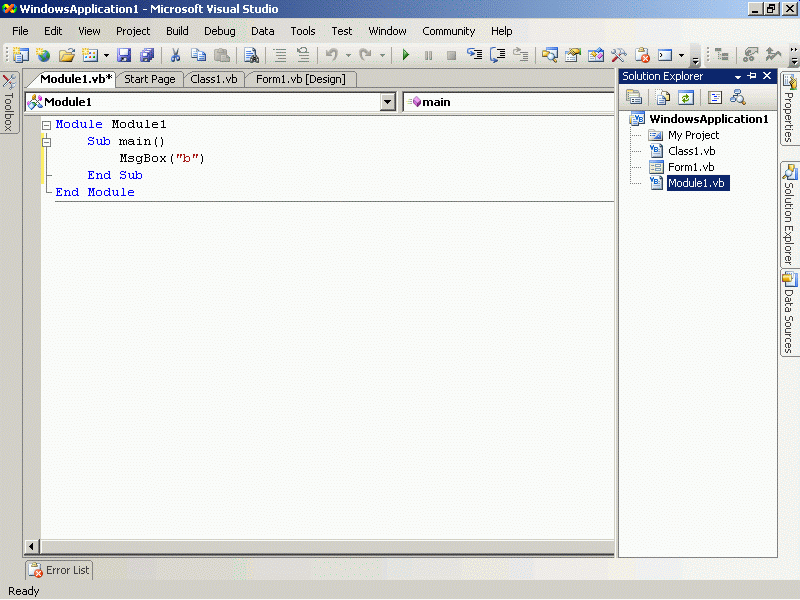Collapse the Module Module1 code region
800x600 pixels.
pyautogui.click(x=46, y=125)
